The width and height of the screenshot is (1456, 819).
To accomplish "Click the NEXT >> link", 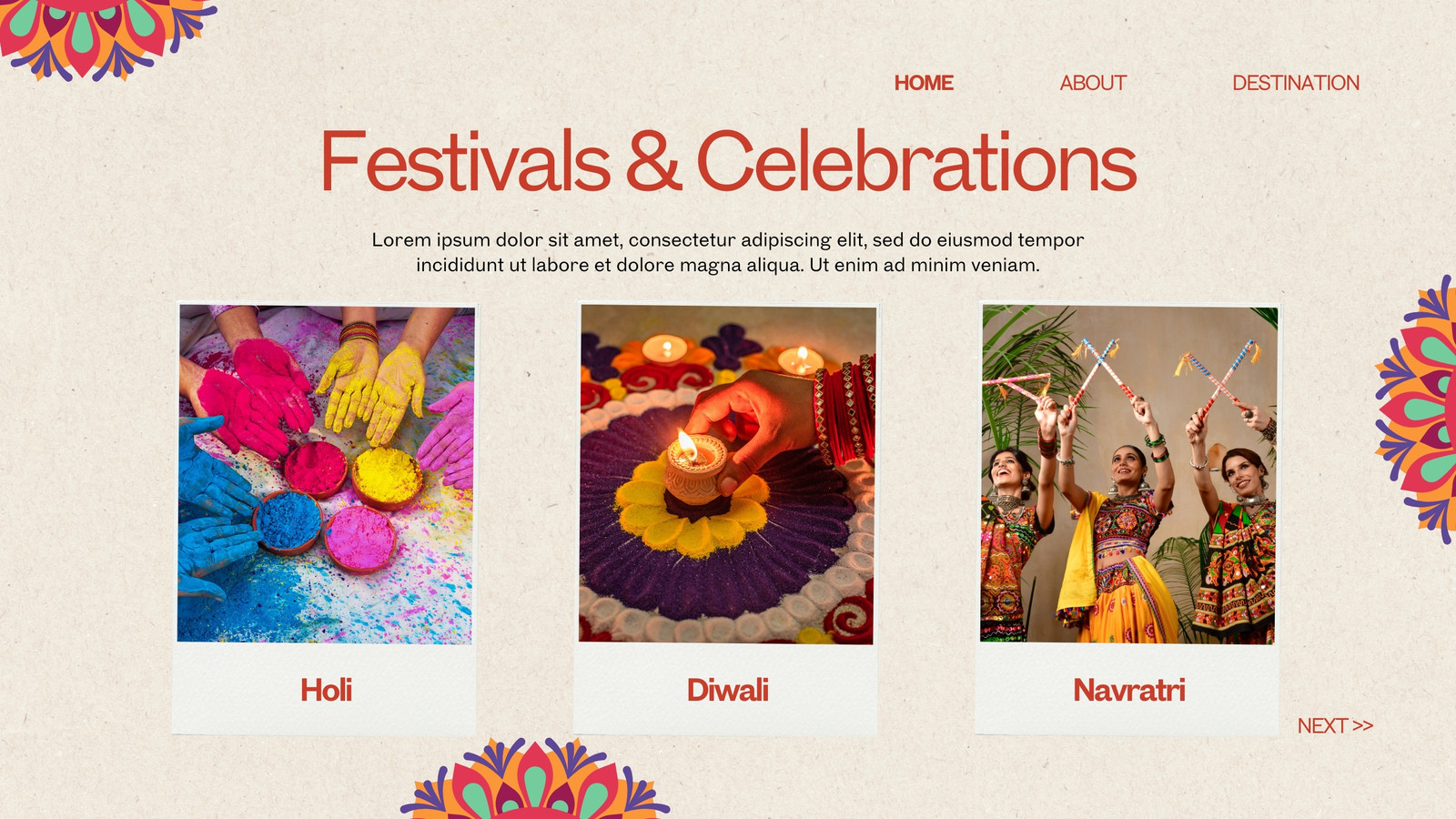I will 1335,725.
